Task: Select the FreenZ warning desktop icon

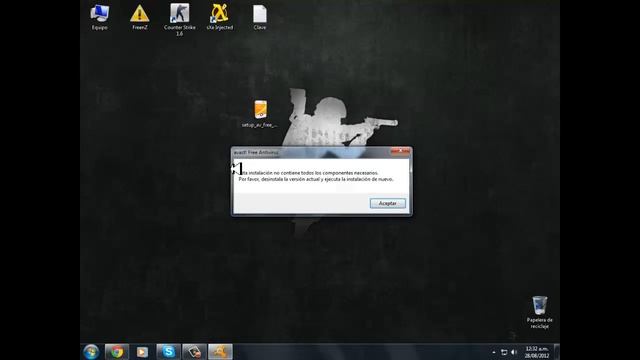Action: (x=140, y=18)
